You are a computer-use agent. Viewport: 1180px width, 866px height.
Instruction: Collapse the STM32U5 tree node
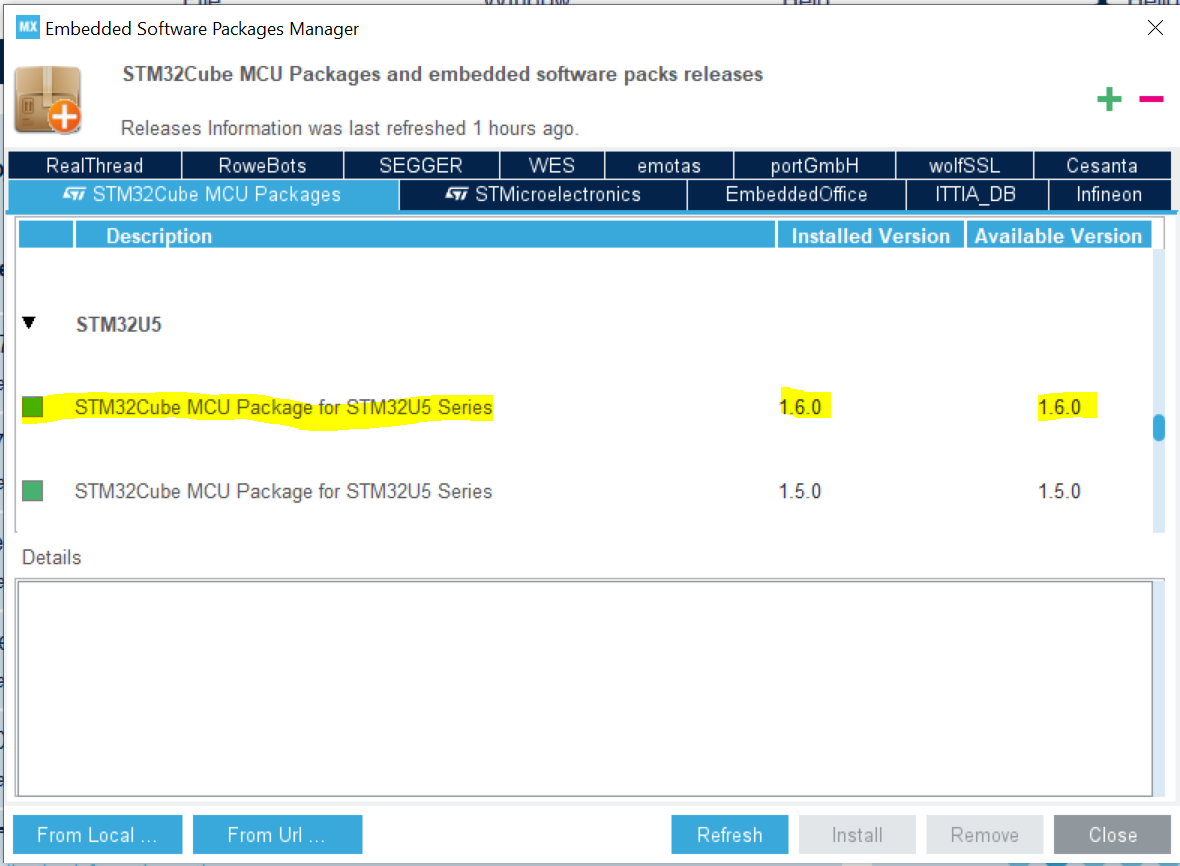(29, 322)
